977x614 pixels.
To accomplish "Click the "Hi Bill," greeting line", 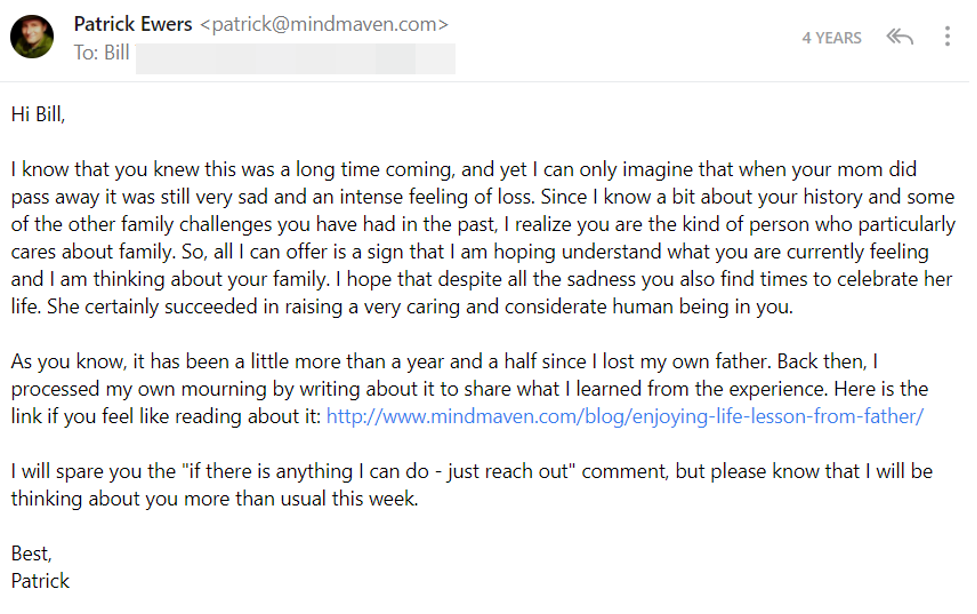I will click(x=38, y=115).
